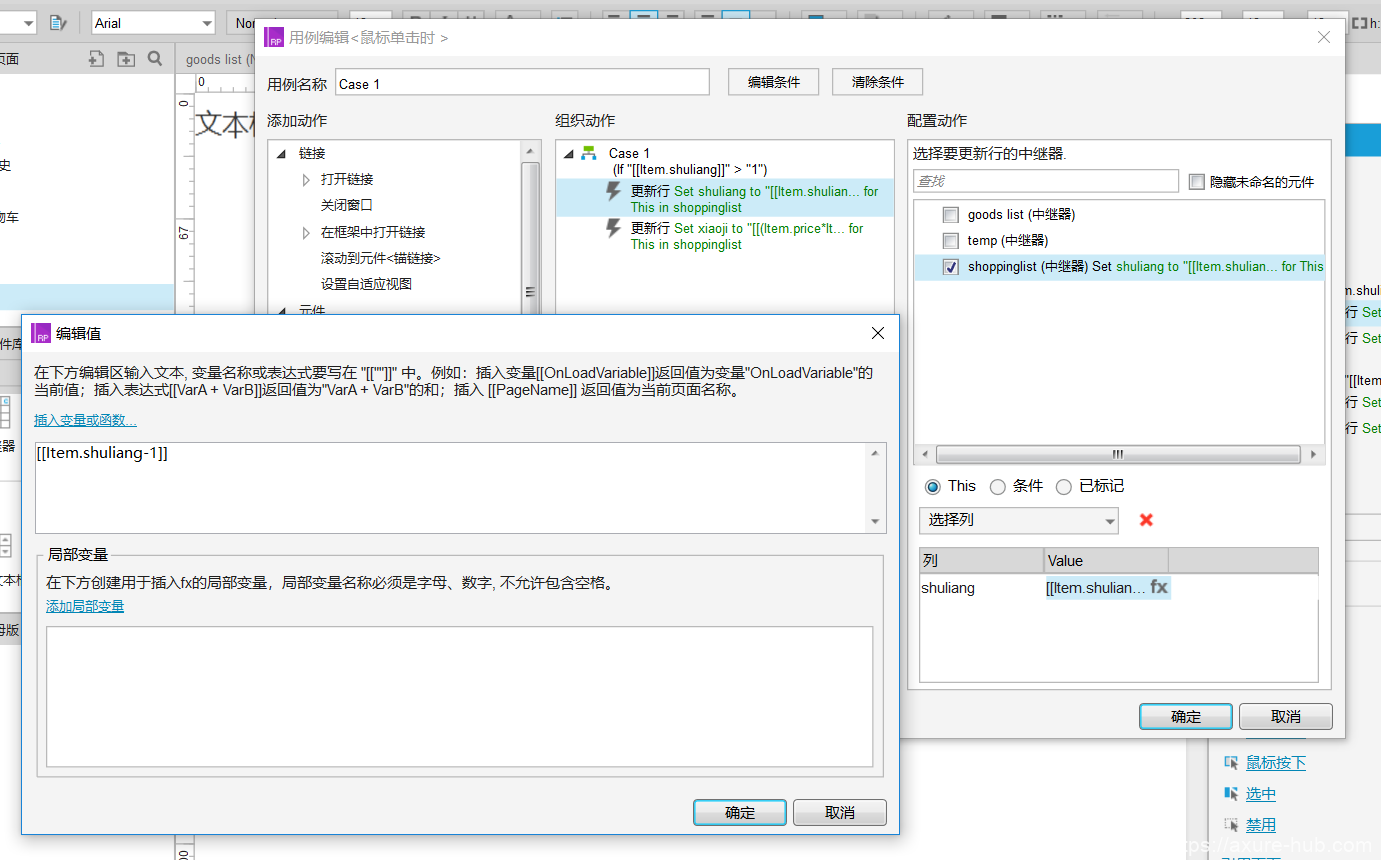Click 鼠标按下 link in properties panel
Viewport: 1381px width, 860px height.
(1276, 763)
